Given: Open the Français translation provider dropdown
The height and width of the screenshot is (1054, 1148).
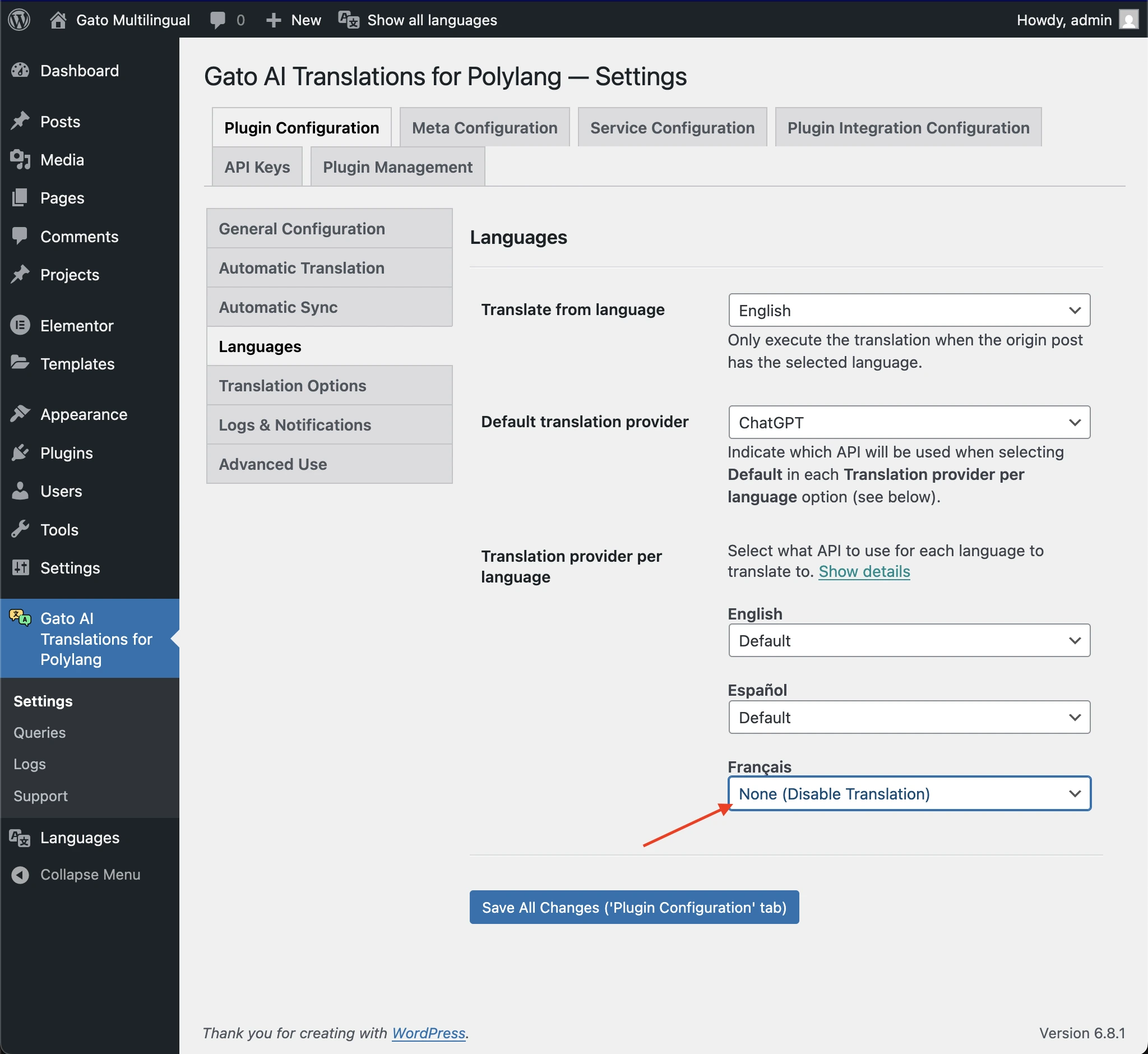Looking at the screenshot, I should [909, 793].
